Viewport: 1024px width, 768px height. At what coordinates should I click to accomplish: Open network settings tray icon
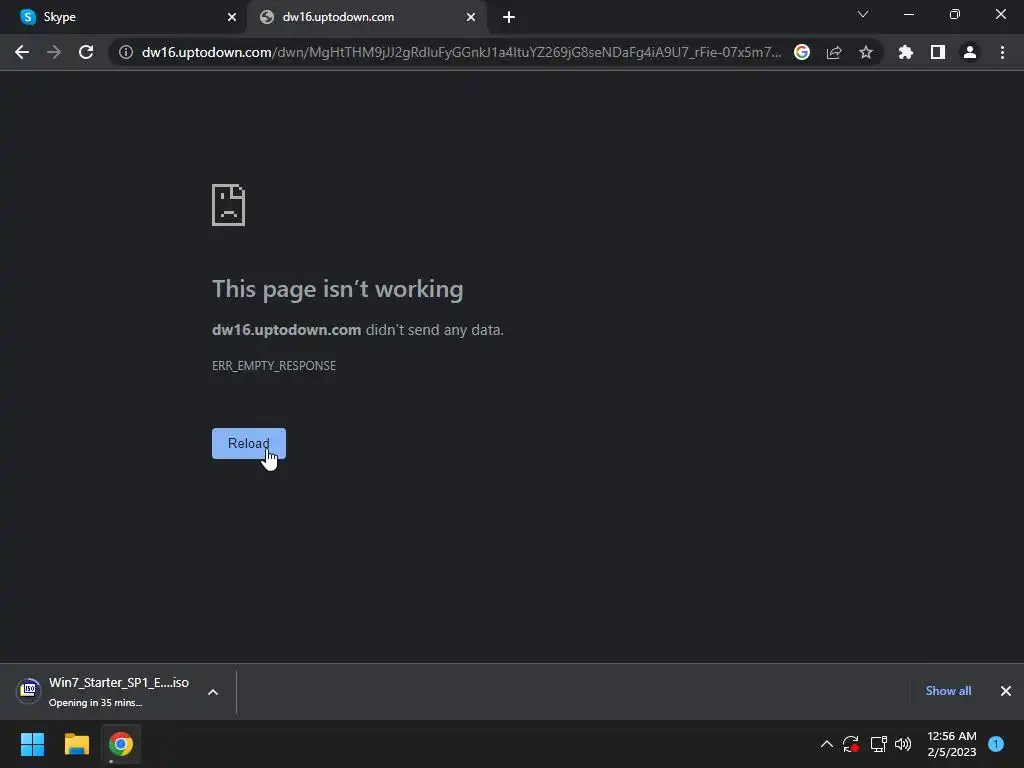coord(878,744)
